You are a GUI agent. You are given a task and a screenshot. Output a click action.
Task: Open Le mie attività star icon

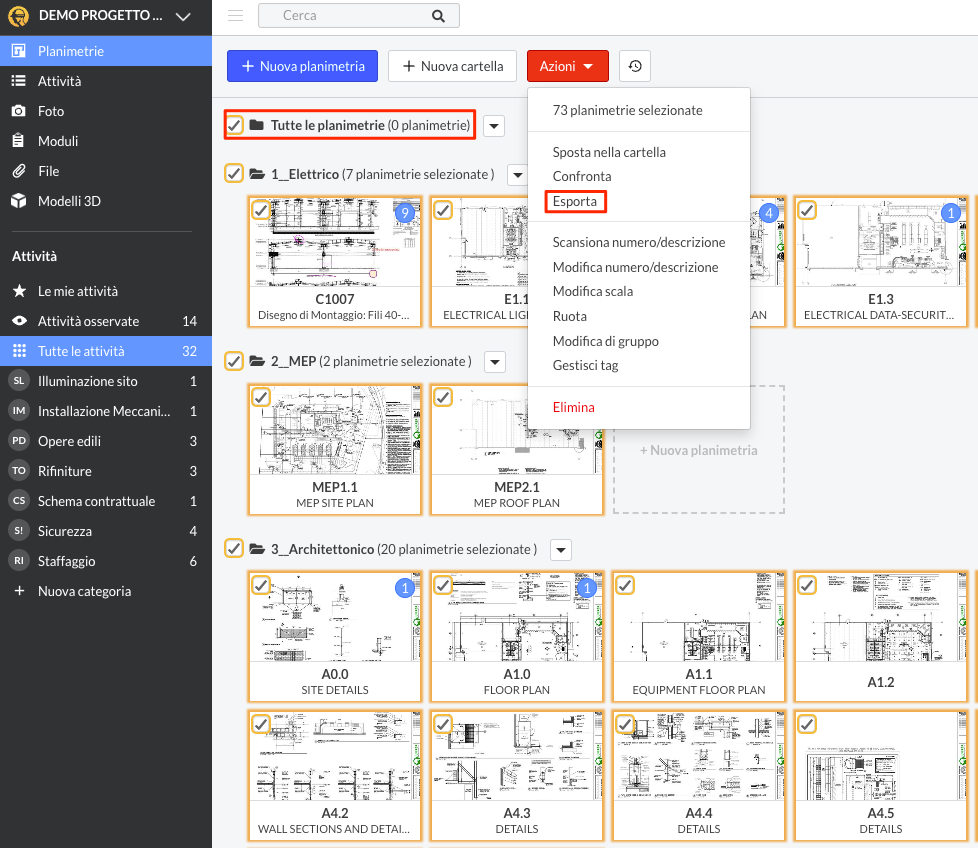(18, 291)
